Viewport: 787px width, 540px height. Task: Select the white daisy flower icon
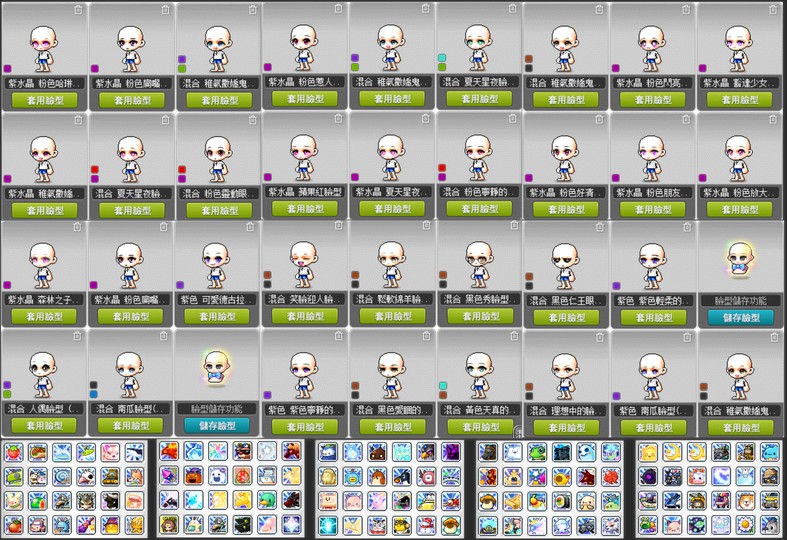(745, 524)
